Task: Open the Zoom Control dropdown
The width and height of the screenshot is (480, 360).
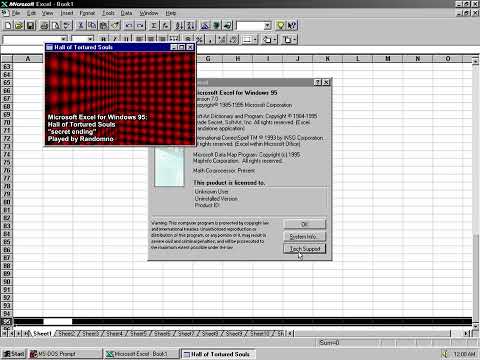Action: pos(267,26)
